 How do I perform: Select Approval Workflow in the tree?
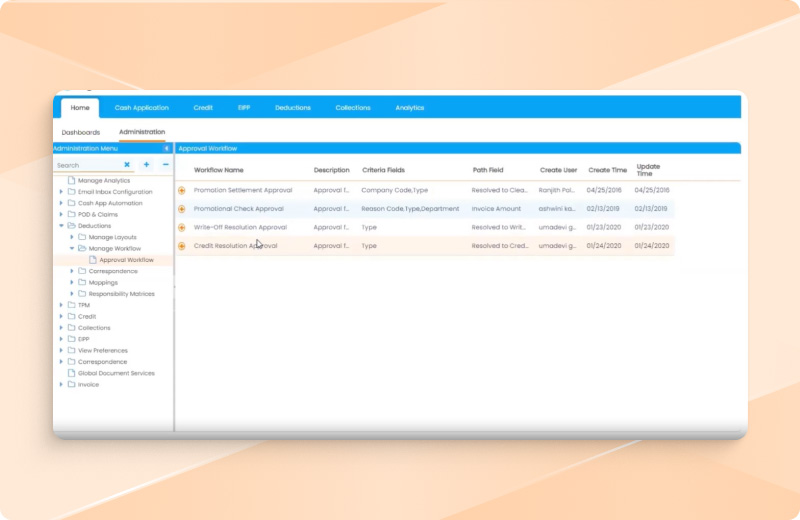pos(127,260)
